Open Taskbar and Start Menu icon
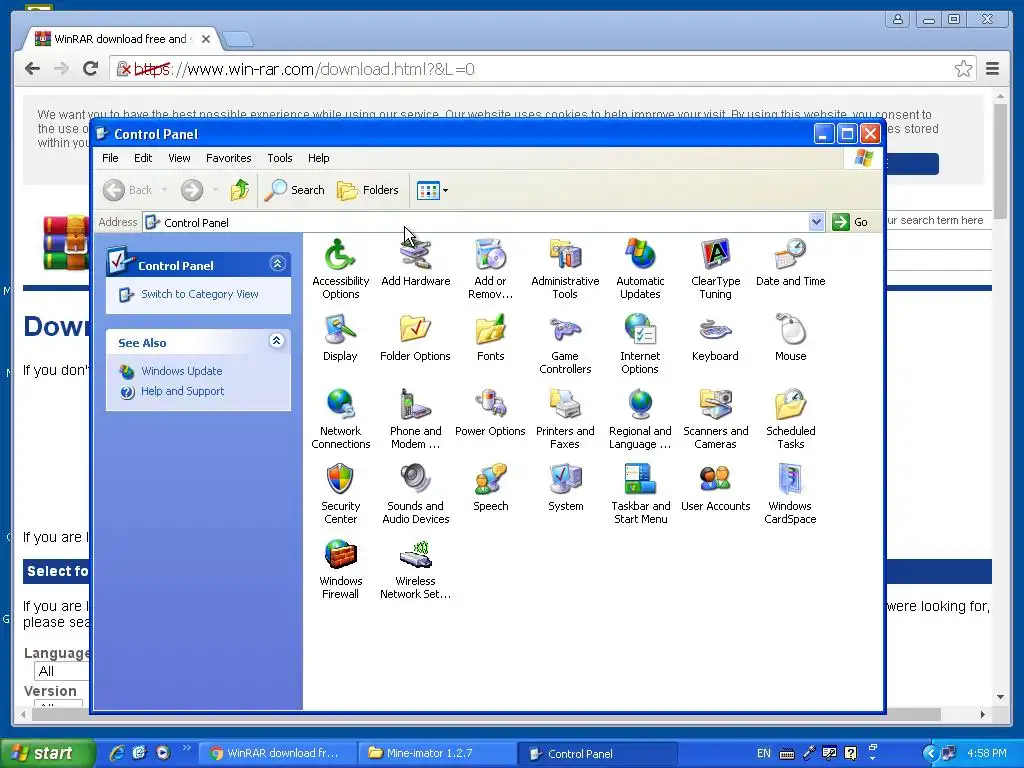 640,494
